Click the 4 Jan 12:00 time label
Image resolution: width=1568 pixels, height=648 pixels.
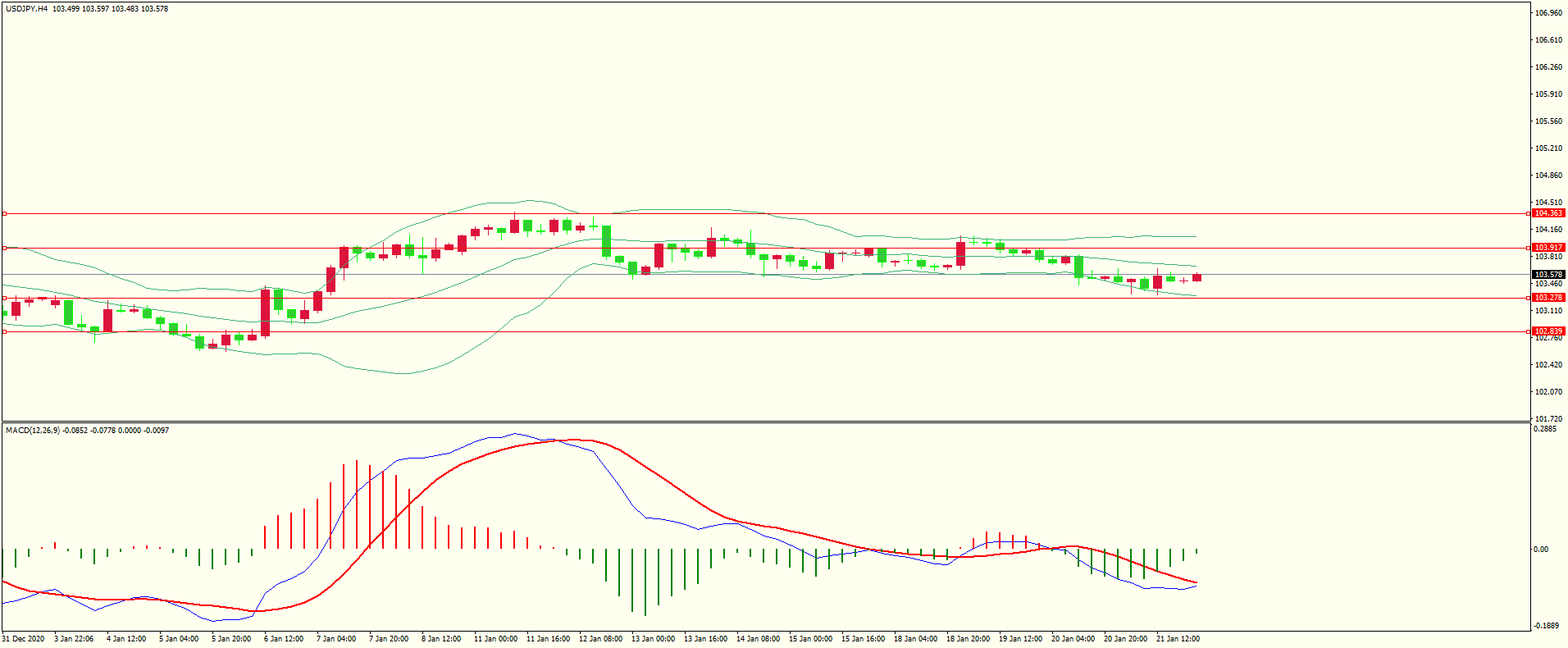126,639
